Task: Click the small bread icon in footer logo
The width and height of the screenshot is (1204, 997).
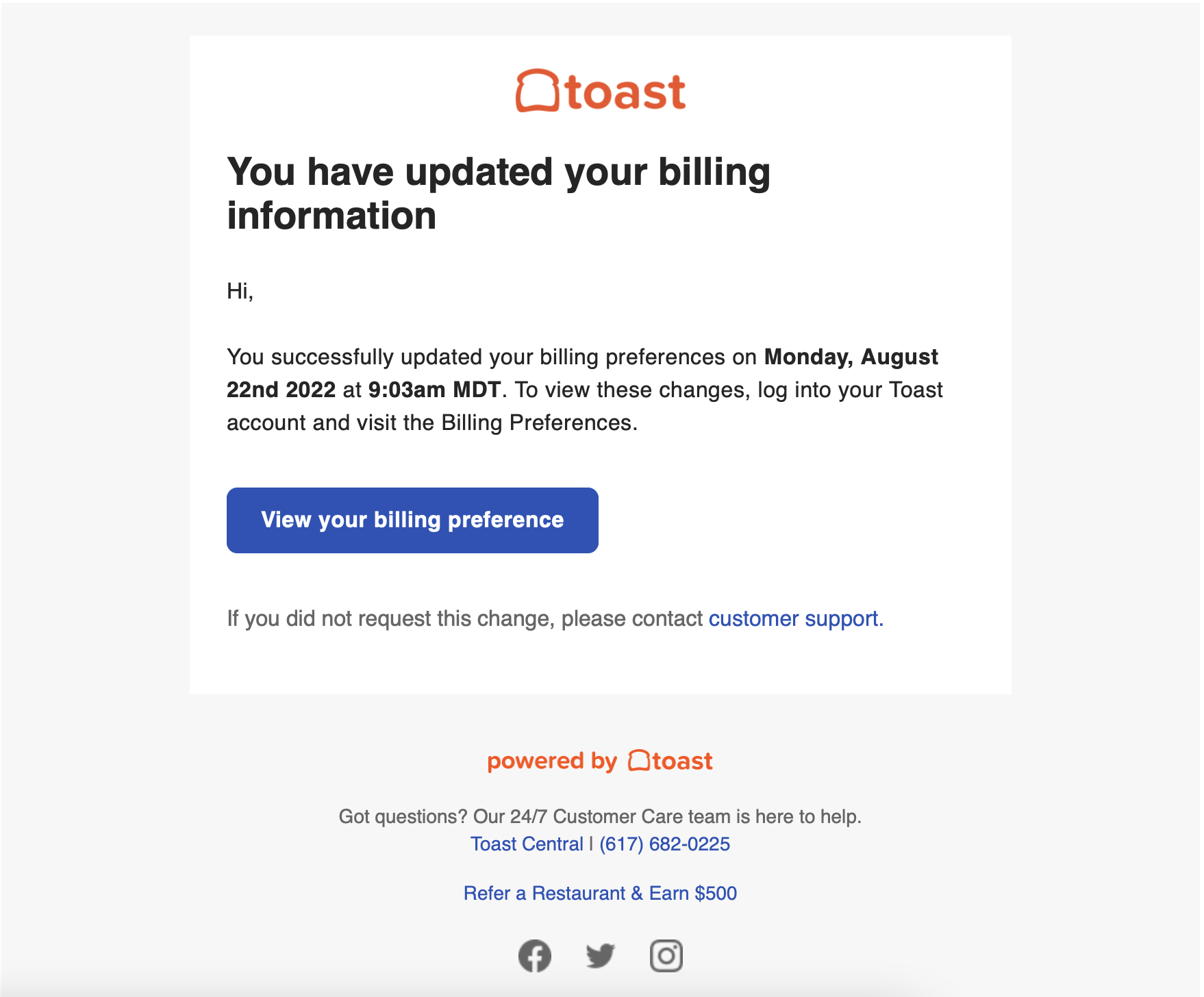Action: click(638, 761)
